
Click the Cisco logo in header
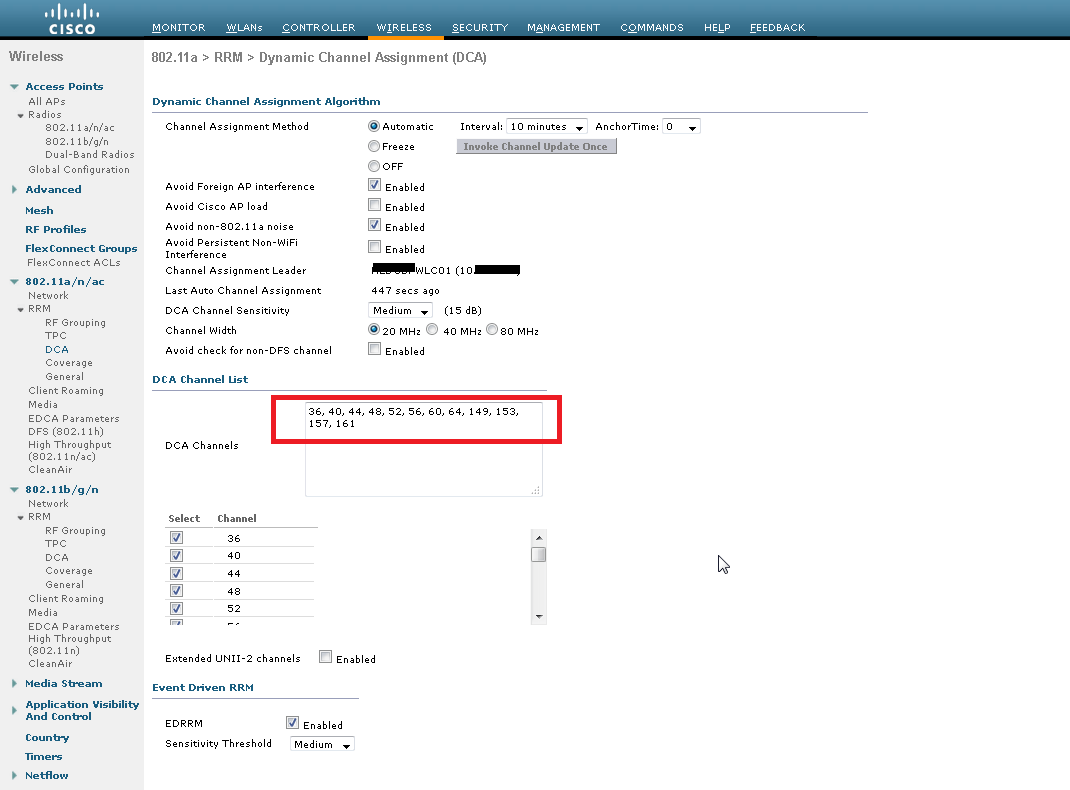tap(71, 18)
